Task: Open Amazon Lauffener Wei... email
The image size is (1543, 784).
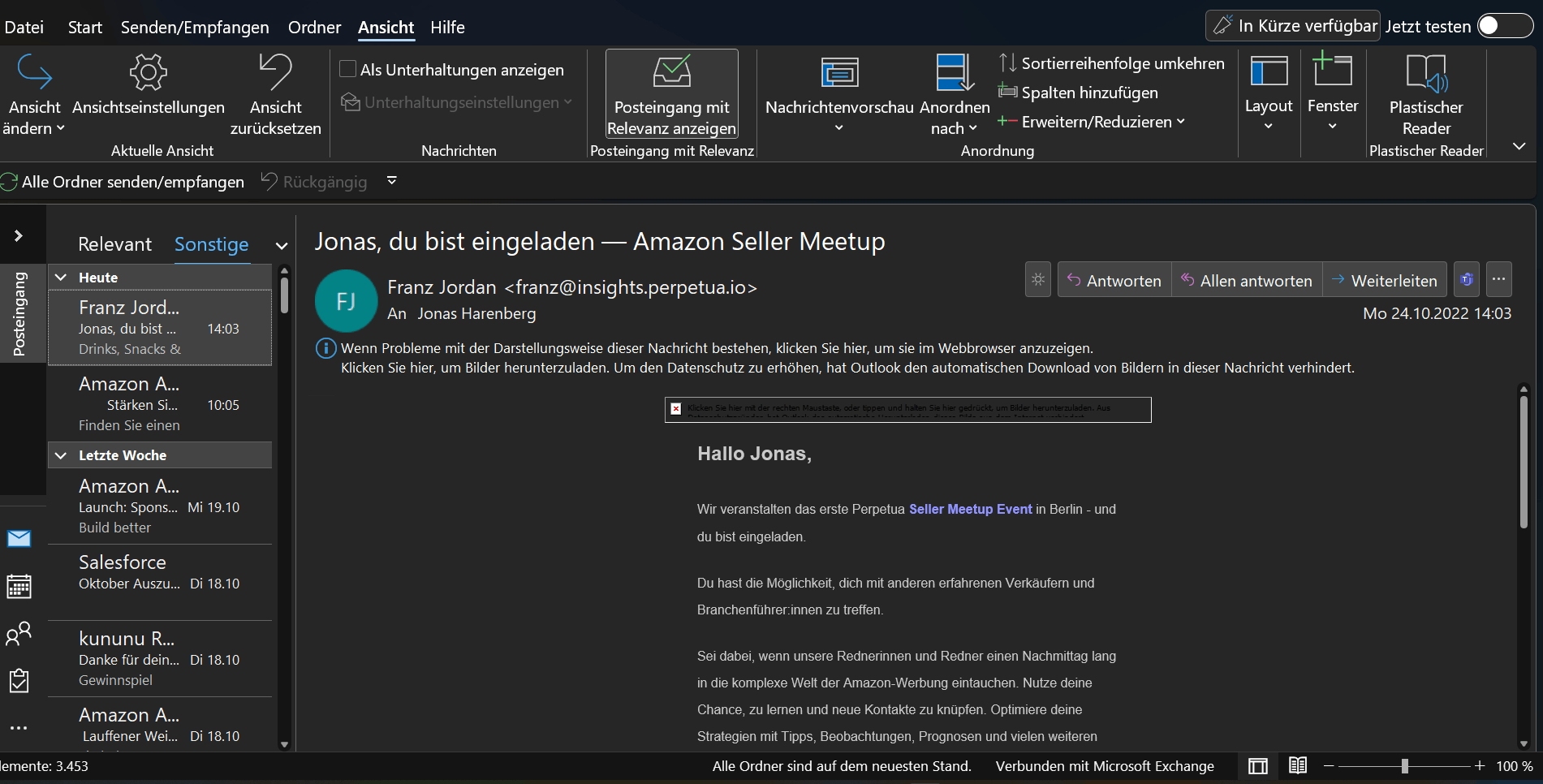Action: pos(160,726)
